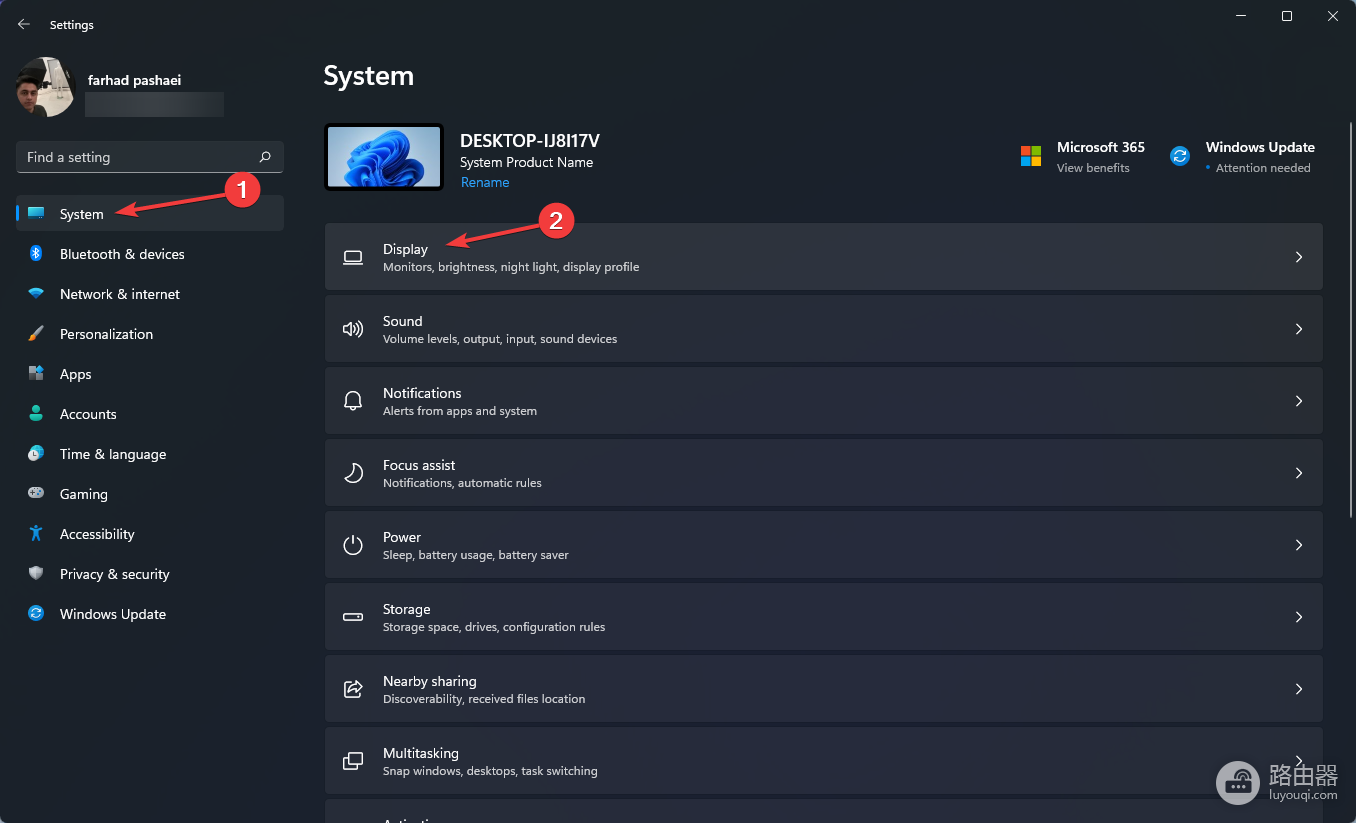Click the Rename link under PC name
The width and height of the screenshot is (1356, 823).
pos(485,182)
